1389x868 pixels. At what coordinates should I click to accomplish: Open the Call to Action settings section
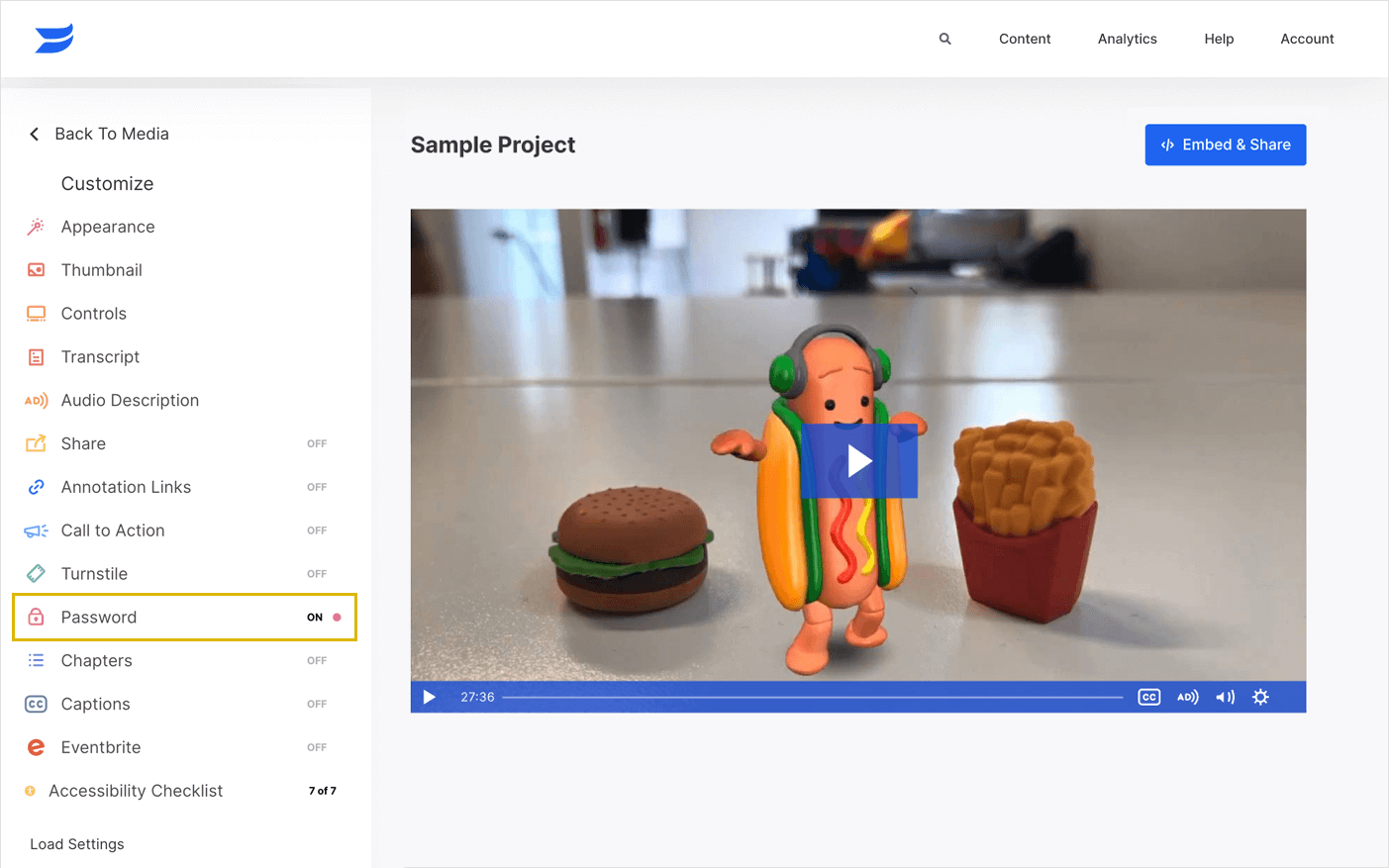tap(113, 530)
